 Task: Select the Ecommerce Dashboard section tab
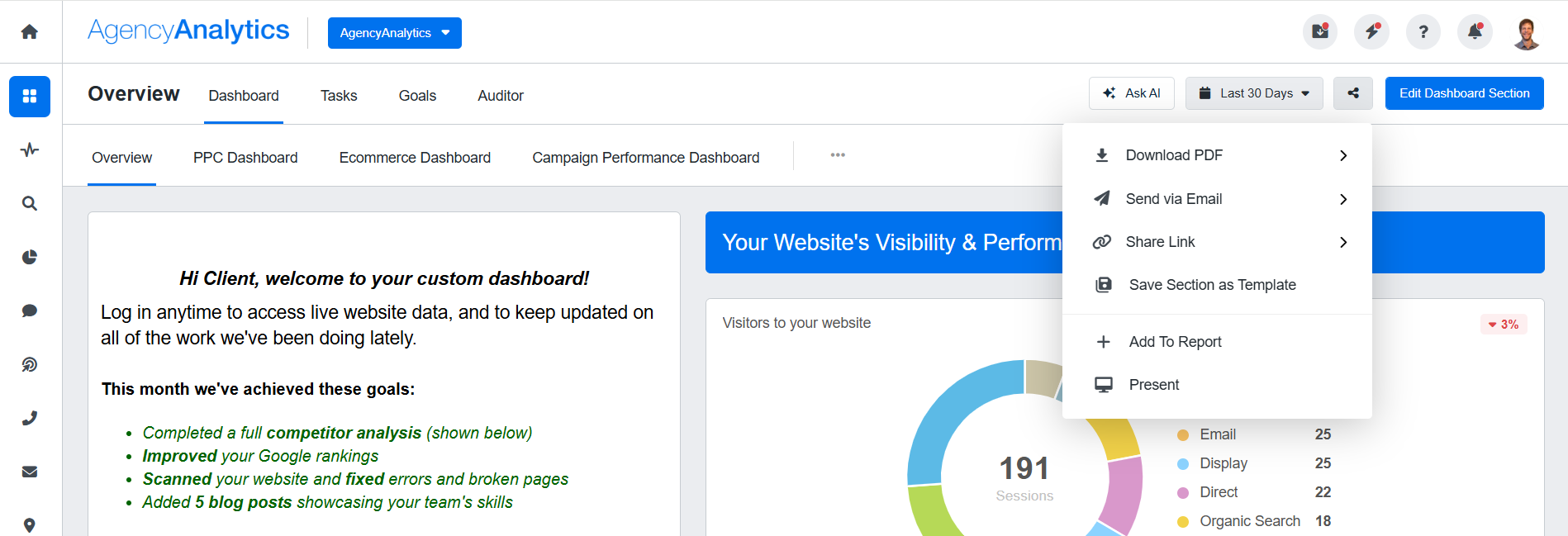pyautogui.click(x=415, y=158)
